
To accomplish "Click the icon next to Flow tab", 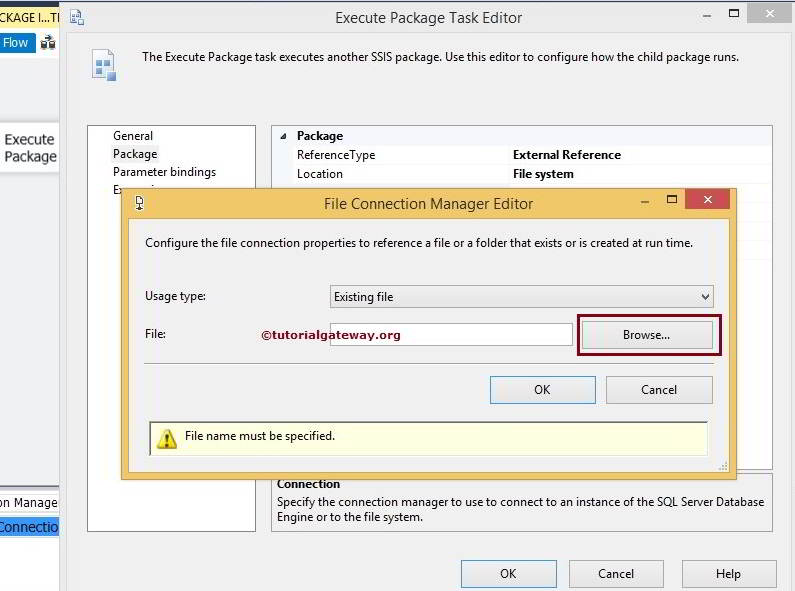I will (48, 43).
